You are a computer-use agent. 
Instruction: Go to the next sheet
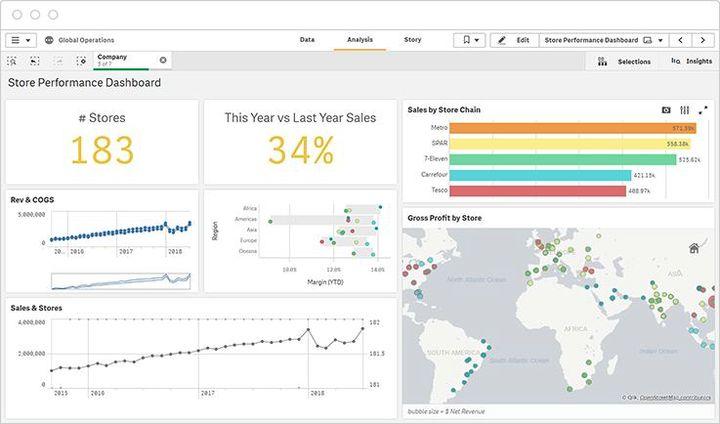(704, 40)
